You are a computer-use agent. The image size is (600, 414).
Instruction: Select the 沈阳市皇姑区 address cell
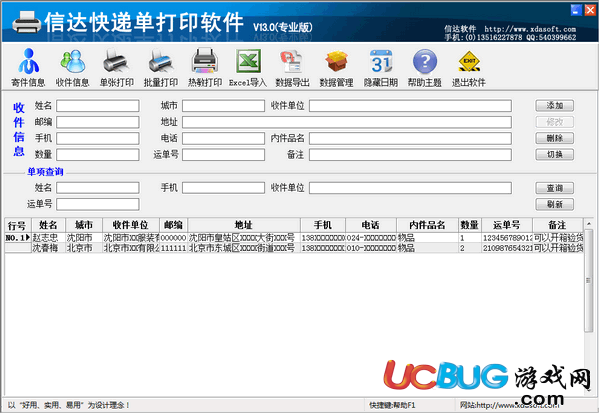pyautogui.click(x=244, y=238)
